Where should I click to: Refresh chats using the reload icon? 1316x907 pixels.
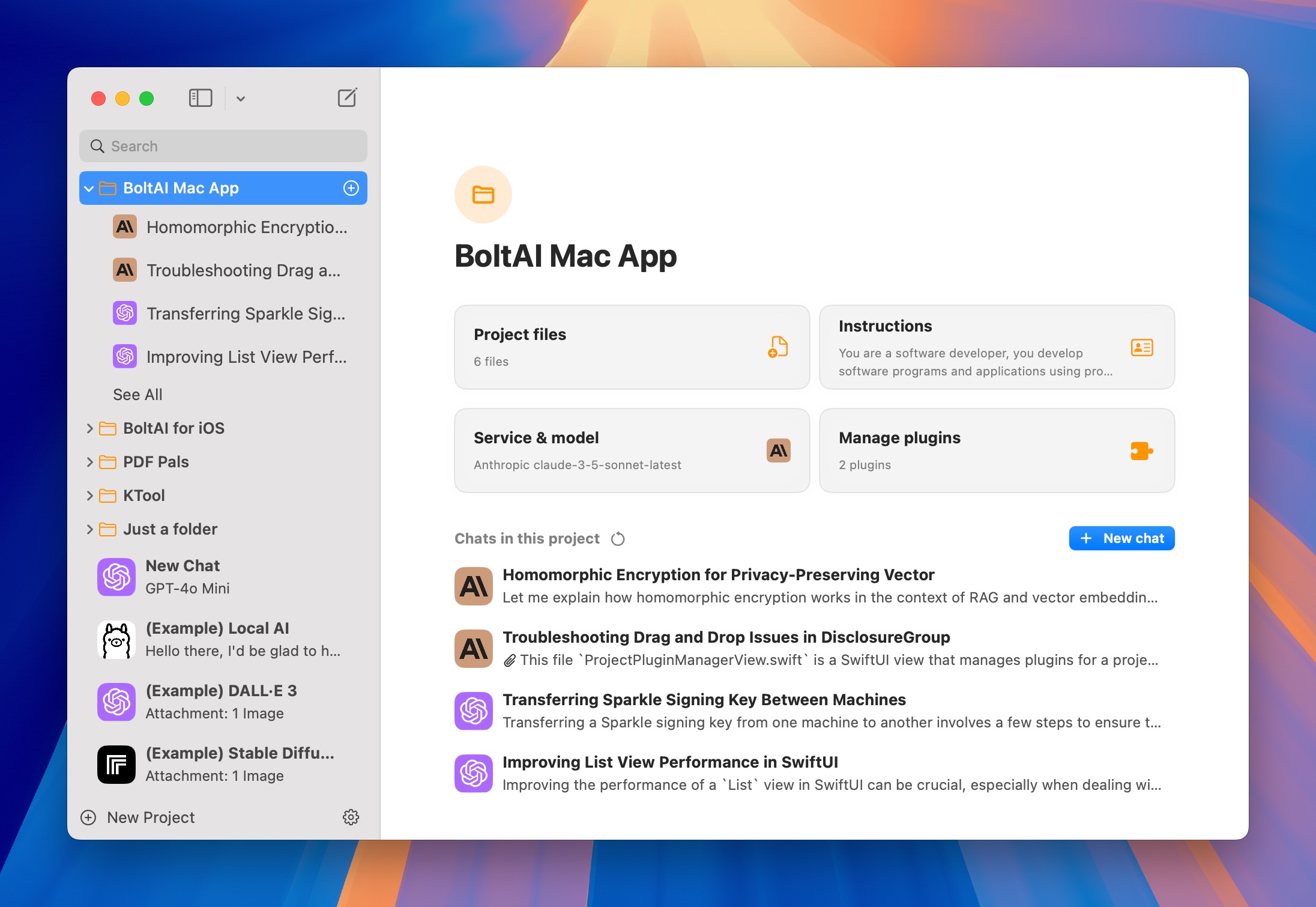coord(618,539)
